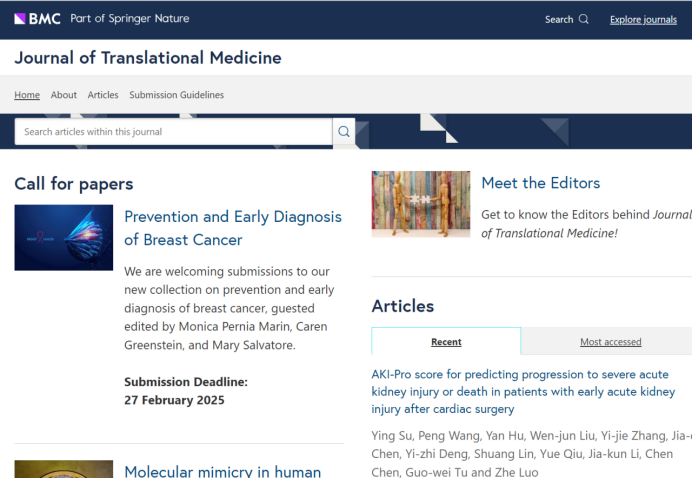The width and height of the screenshot is (693, 478).
Task: Switch to the Most accessed tab
Action: (610, 342)
